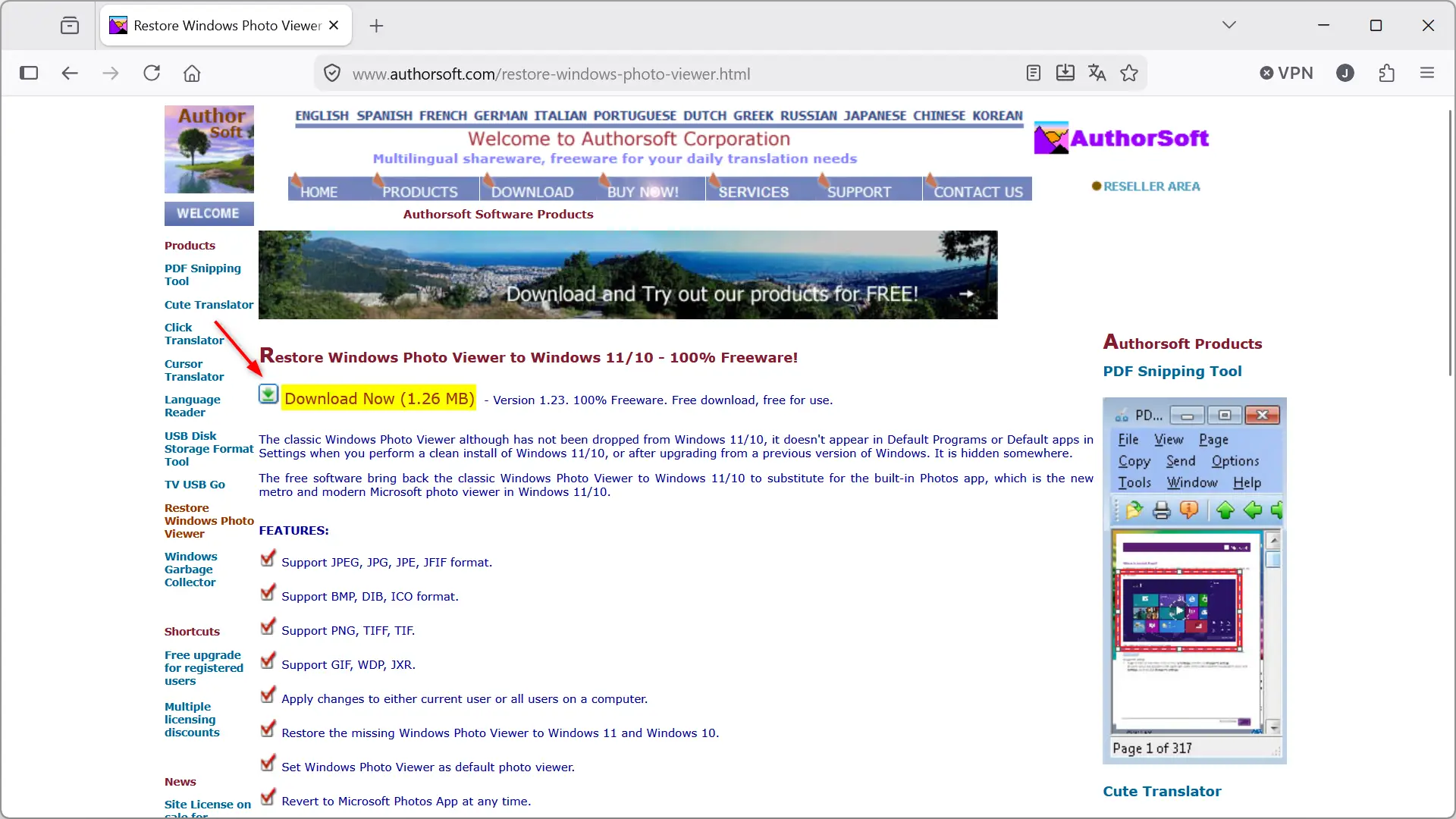1456x819 pixels.
Task: Switch language to SPANISH
Action: tap(384, 116)
